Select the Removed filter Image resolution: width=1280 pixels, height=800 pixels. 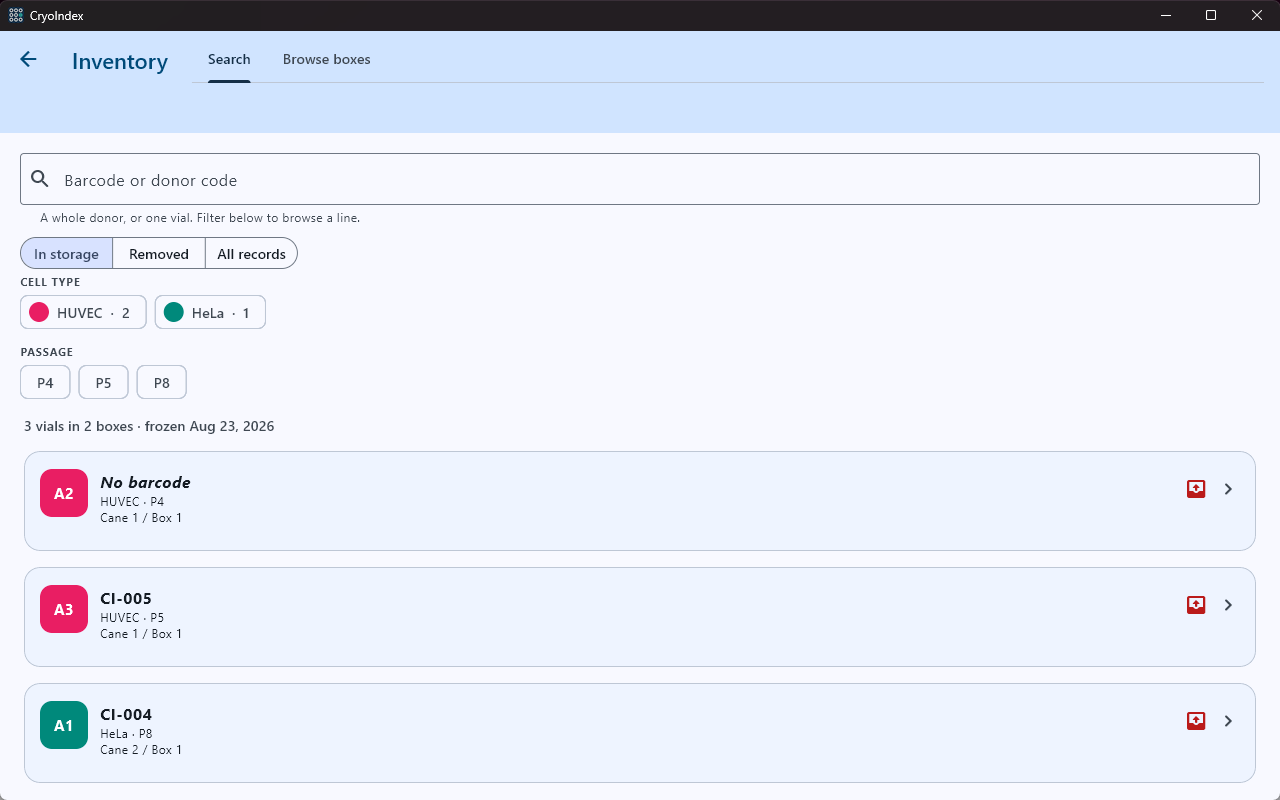[159, 254]
